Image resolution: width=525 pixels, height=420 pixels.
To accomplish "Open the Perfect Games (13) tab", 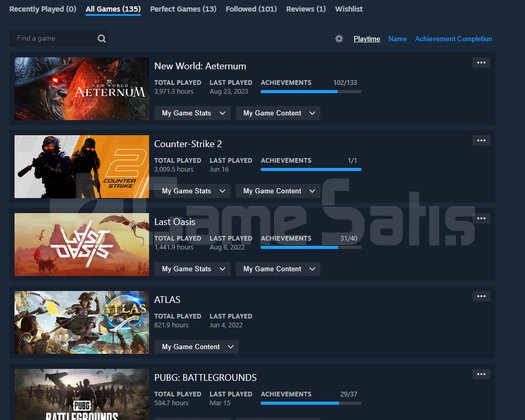I will click(183, 9).
